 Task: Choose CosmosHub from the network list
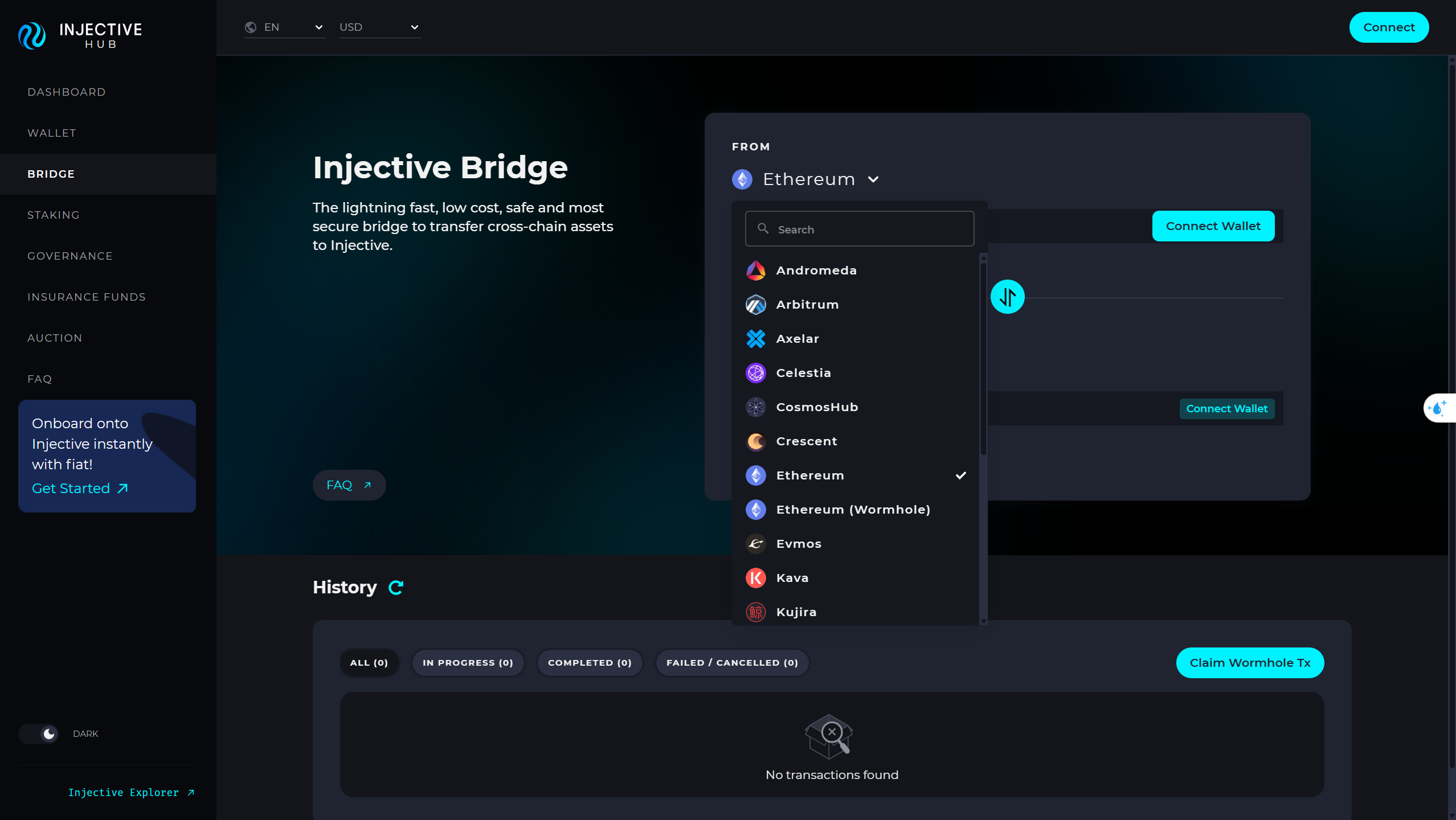tap(856, 407)
